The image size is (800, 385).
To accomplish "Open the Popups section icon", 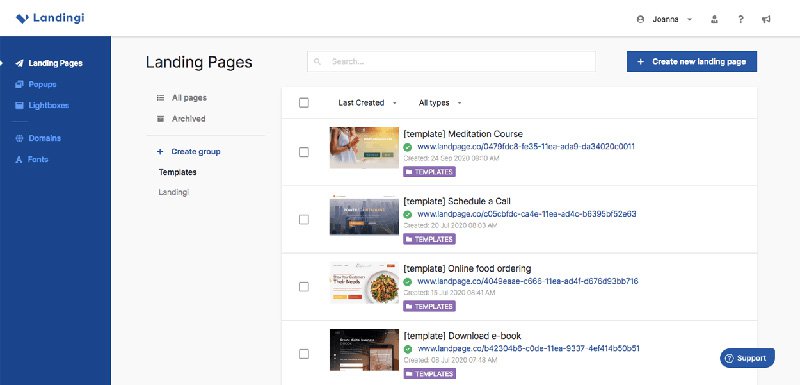I will click(x=19, y=84).
